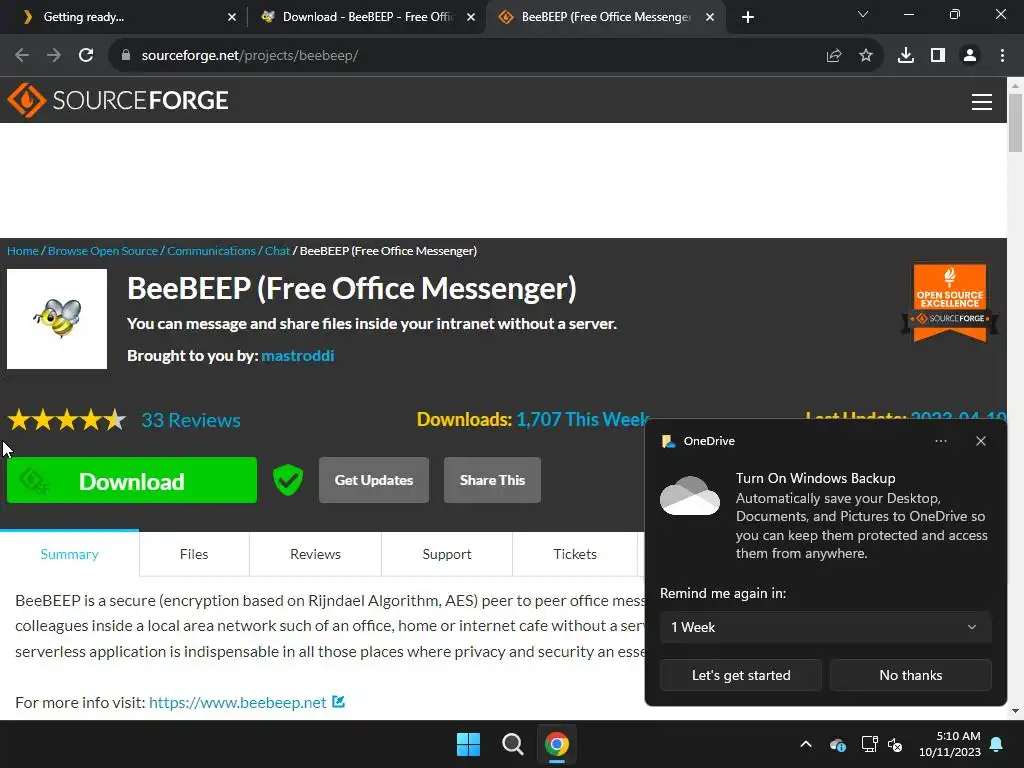Viewport: 1024px width, 768px height.
Task: Open the tab search chevron
Action: tap(863, 14)
